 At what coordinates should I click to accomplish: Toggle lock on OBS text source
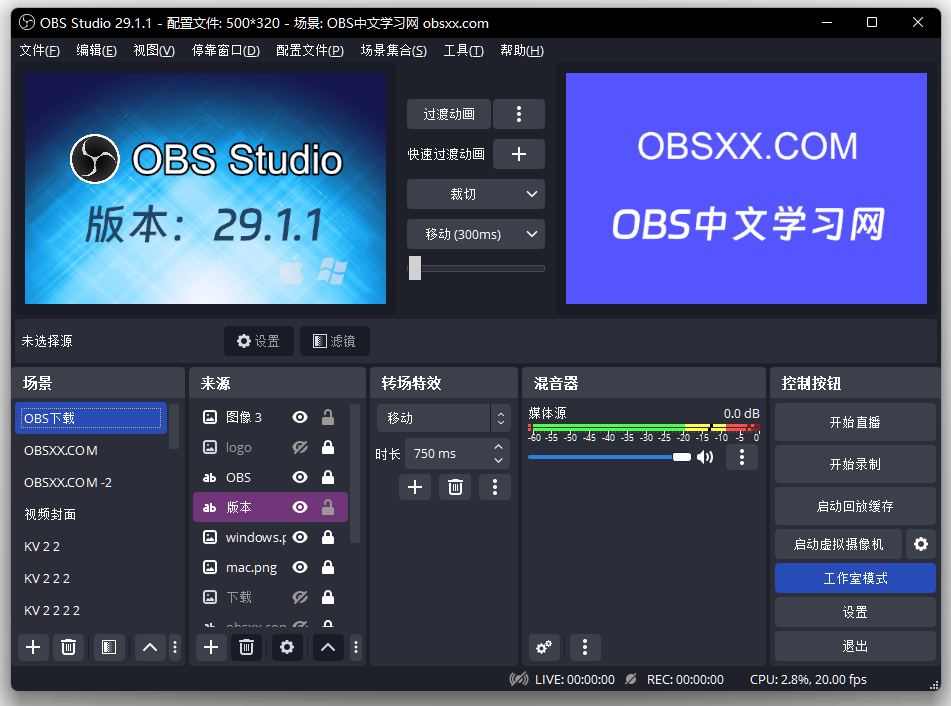(x=328, y=477)
